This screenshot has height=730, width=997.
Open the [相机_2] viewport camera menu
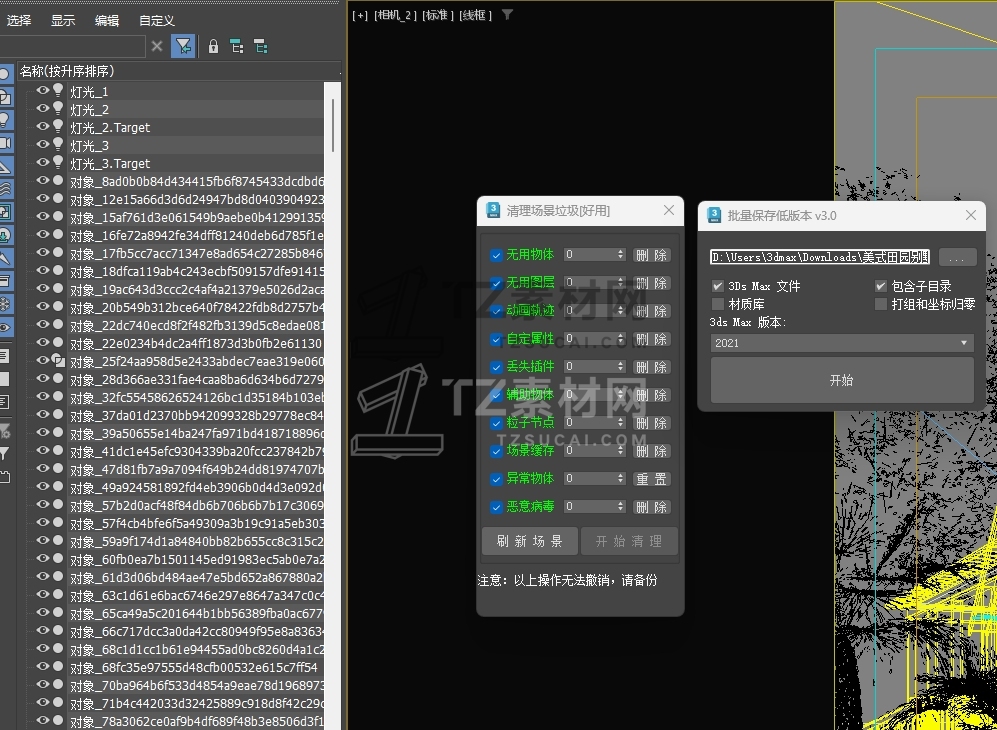pos(395,15)
